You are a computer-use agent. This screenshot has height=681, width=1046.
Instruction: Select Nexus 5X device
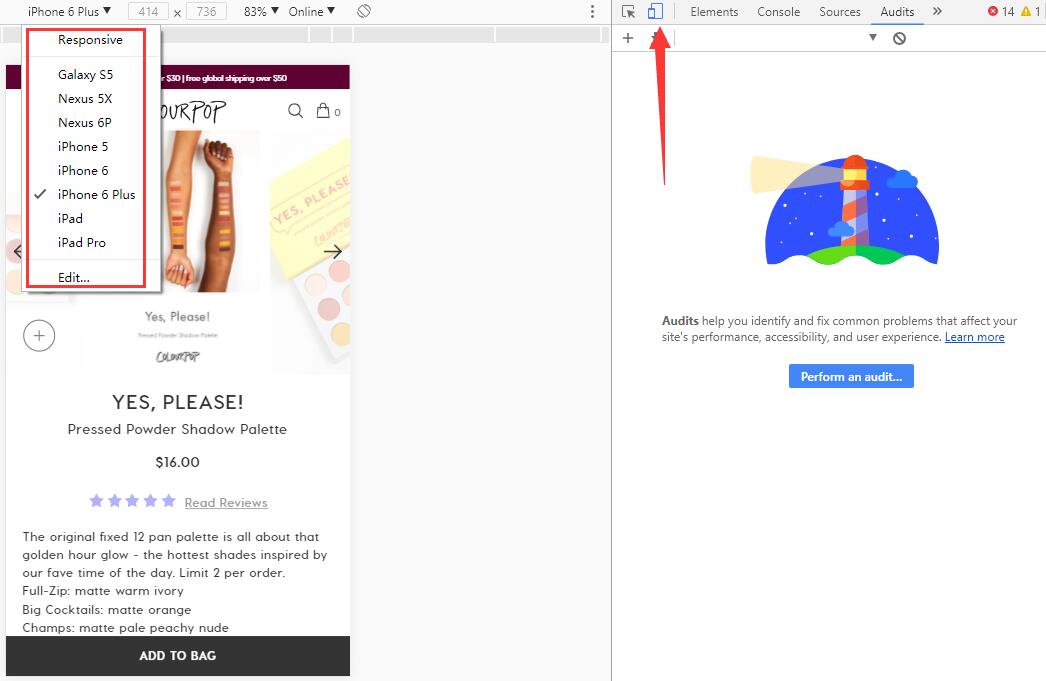pos(92,99)
